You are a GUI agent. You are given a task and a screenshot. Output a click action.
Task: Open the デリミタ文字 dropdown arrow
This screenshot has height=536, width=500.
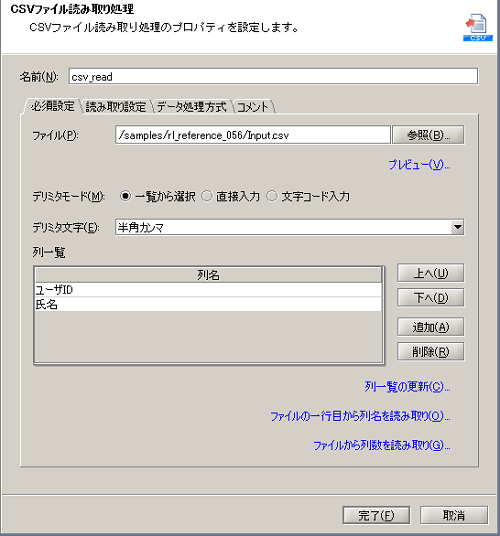click(457, 227)
